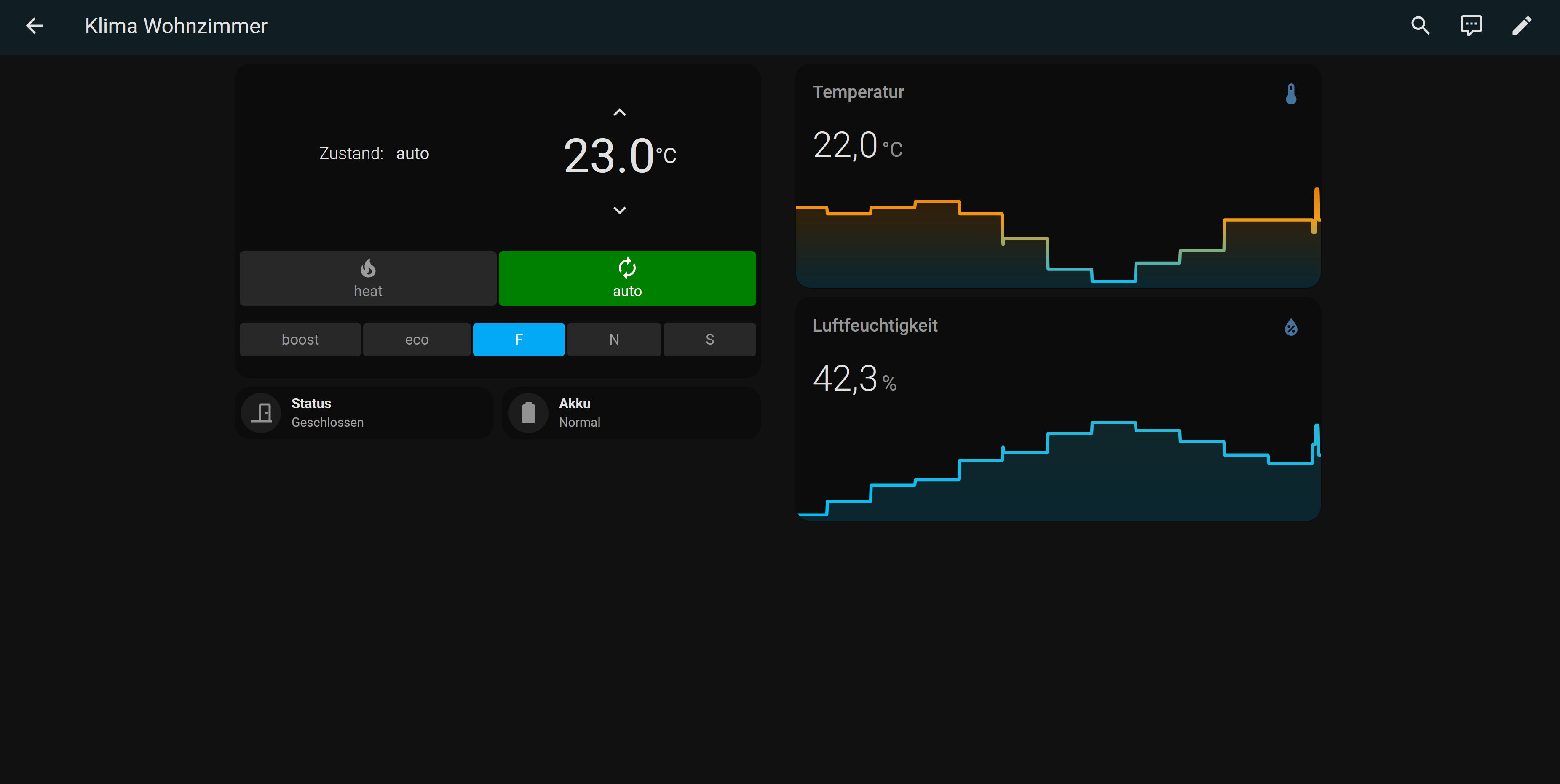Open the Status Geschlossen entity

click(364, 413)
